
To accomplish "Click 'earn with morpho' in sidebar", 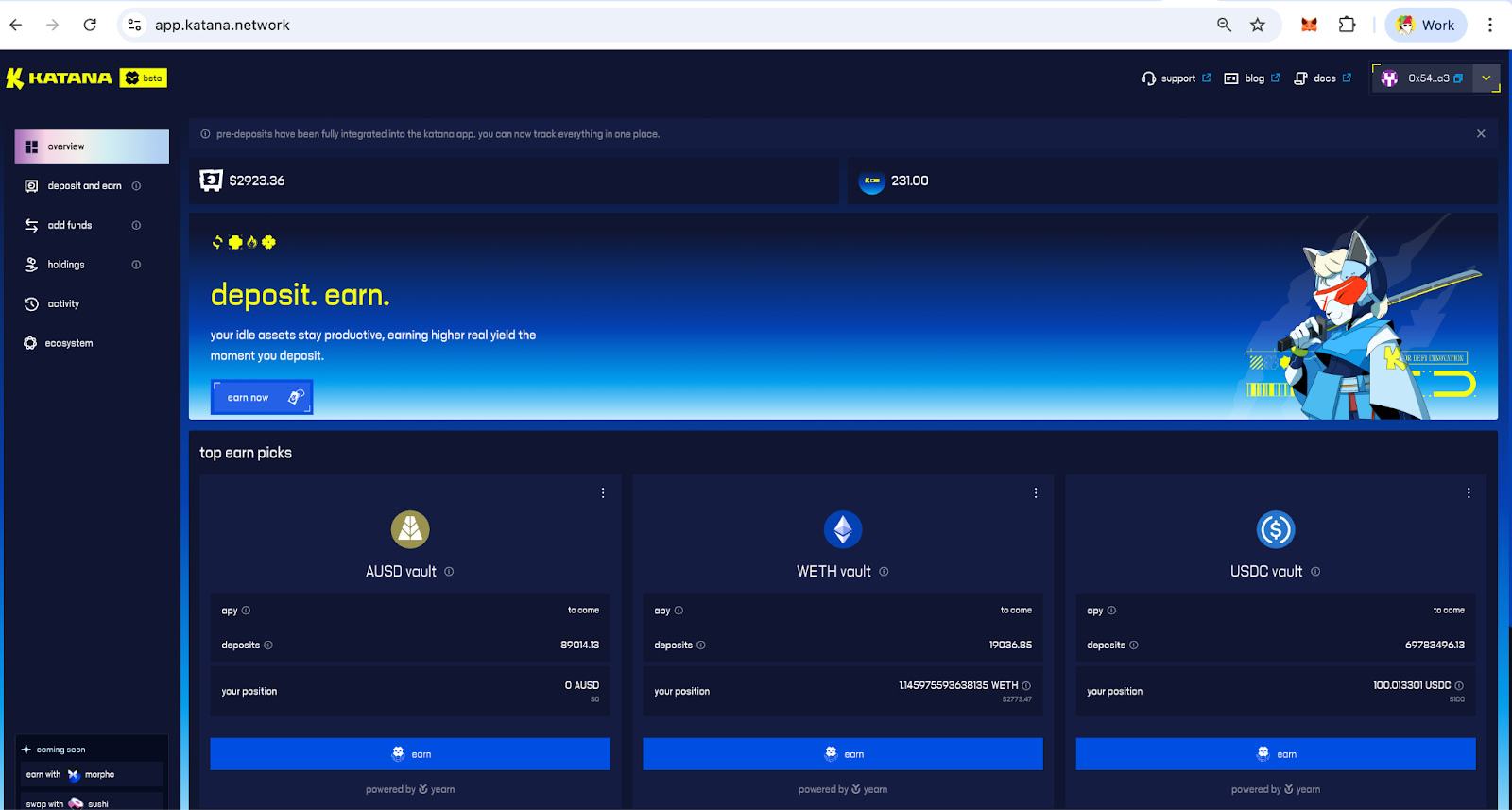I will (91, 775).
